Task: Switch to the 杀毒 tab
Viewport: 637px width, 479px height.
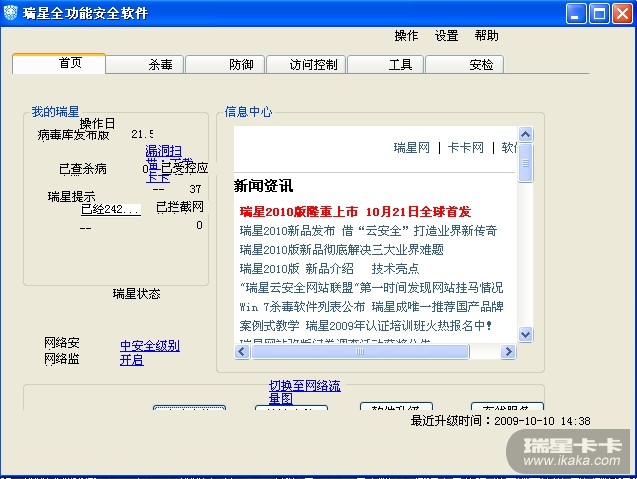Action: [145, 65]
